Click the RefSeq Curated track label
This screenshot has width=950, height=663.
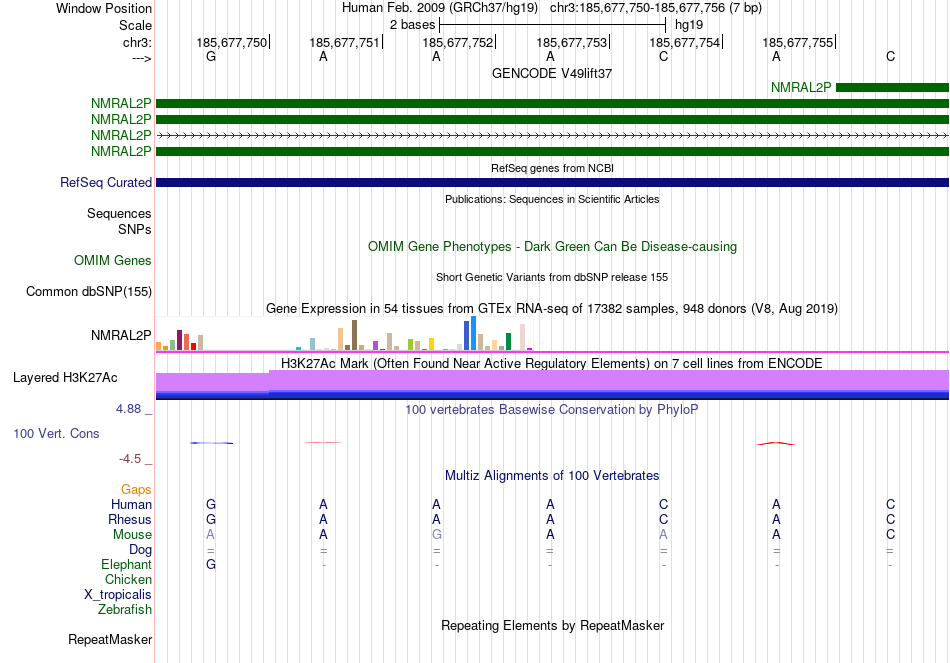(x=105, y=182)
